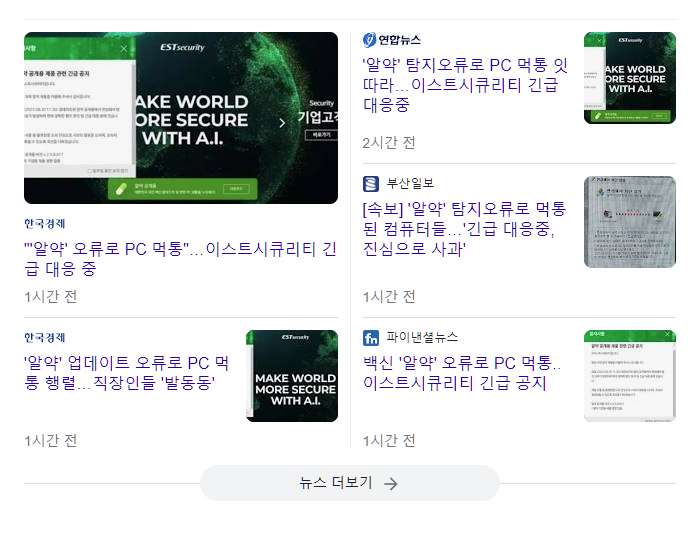The width and height of the screenshot is (699, 534).
Task: Open headline [속보] '알약' 탐지오류로 먹통 된 컴퓨터들
Action: point(464,228)
